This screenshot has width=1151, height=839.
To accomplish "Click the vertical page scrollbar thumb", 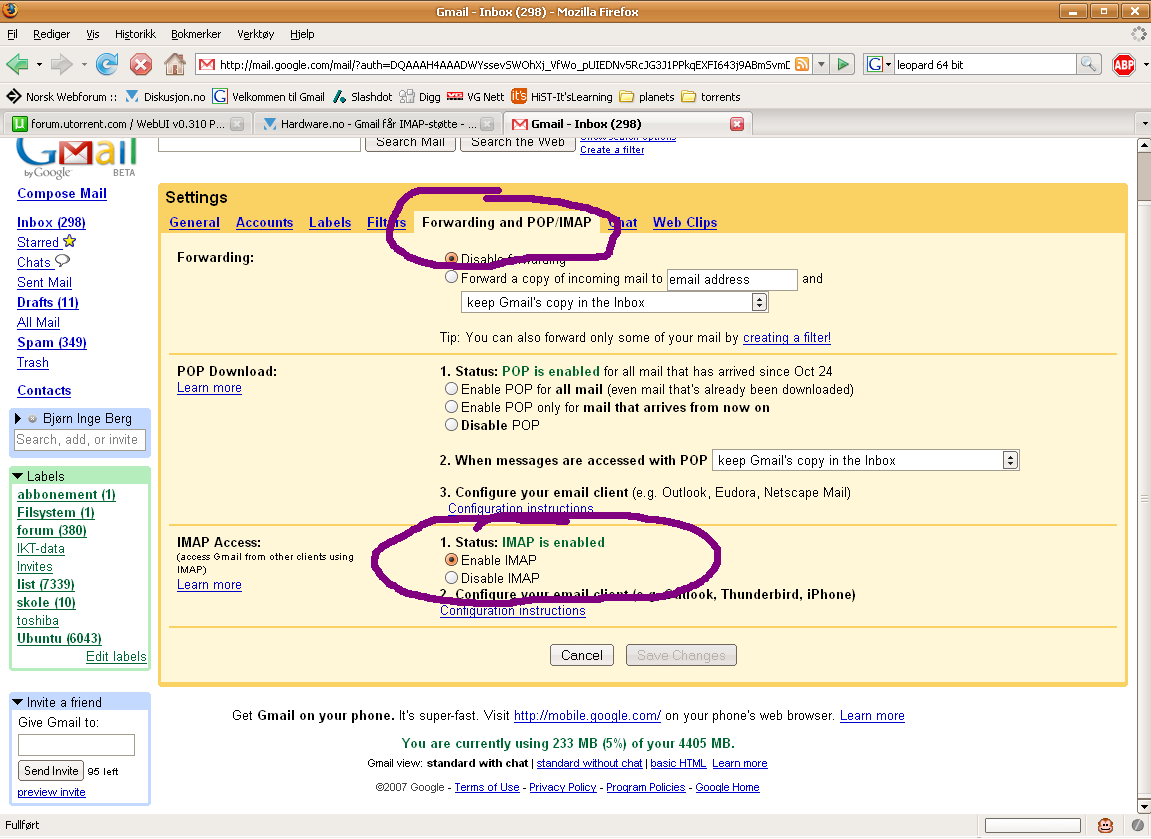I will tap(1144, 176).
